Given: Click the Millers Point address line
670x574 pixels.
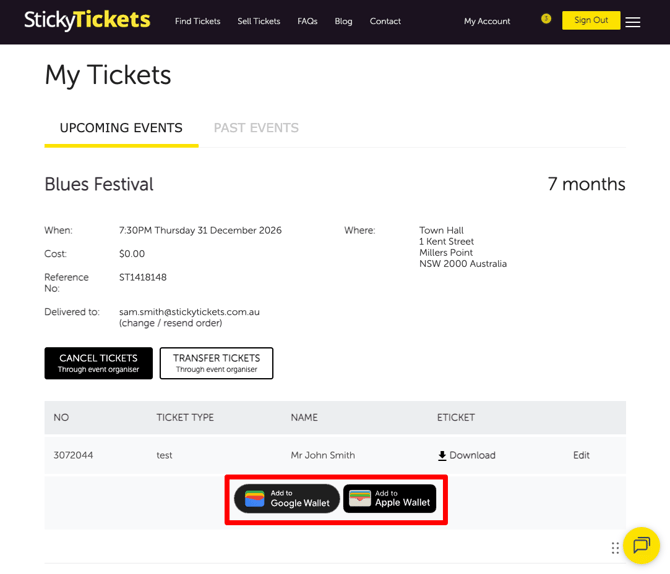Looking at the screenshot, I should [x=446, y=253].
